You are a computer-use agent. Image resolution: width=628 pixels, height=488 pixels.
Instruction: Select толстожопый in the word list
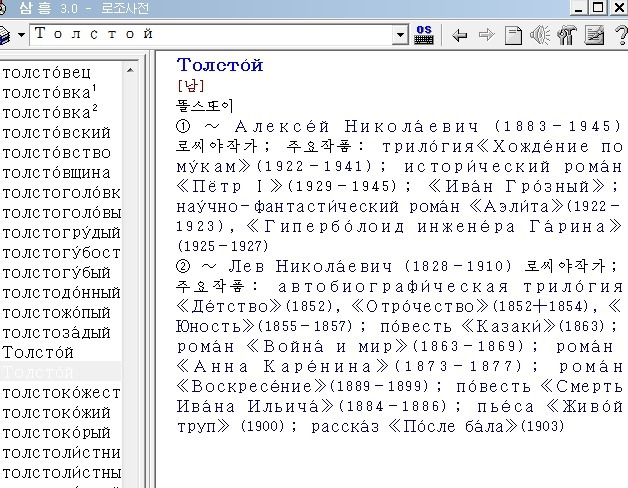point(56,313)
